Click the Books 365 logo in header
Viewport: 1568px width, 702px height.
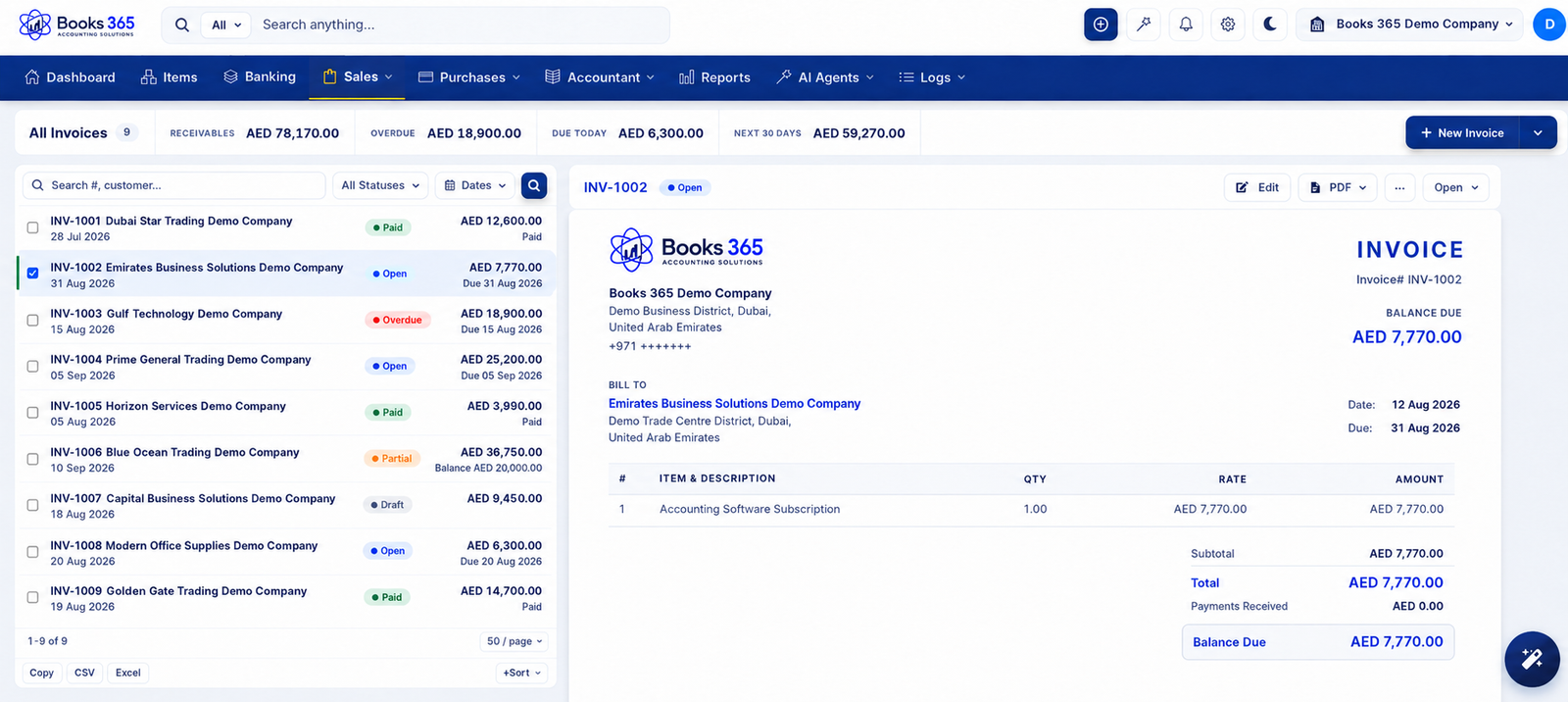(x=76, y=24)
